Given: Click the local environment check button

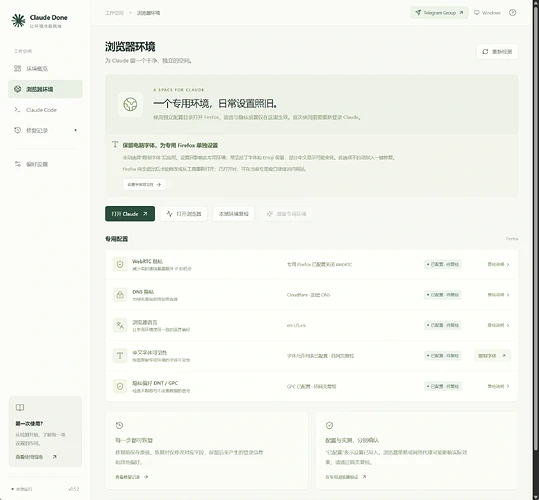Looking at the screenshot, I should pyautogui.click(x=234, y=214).
